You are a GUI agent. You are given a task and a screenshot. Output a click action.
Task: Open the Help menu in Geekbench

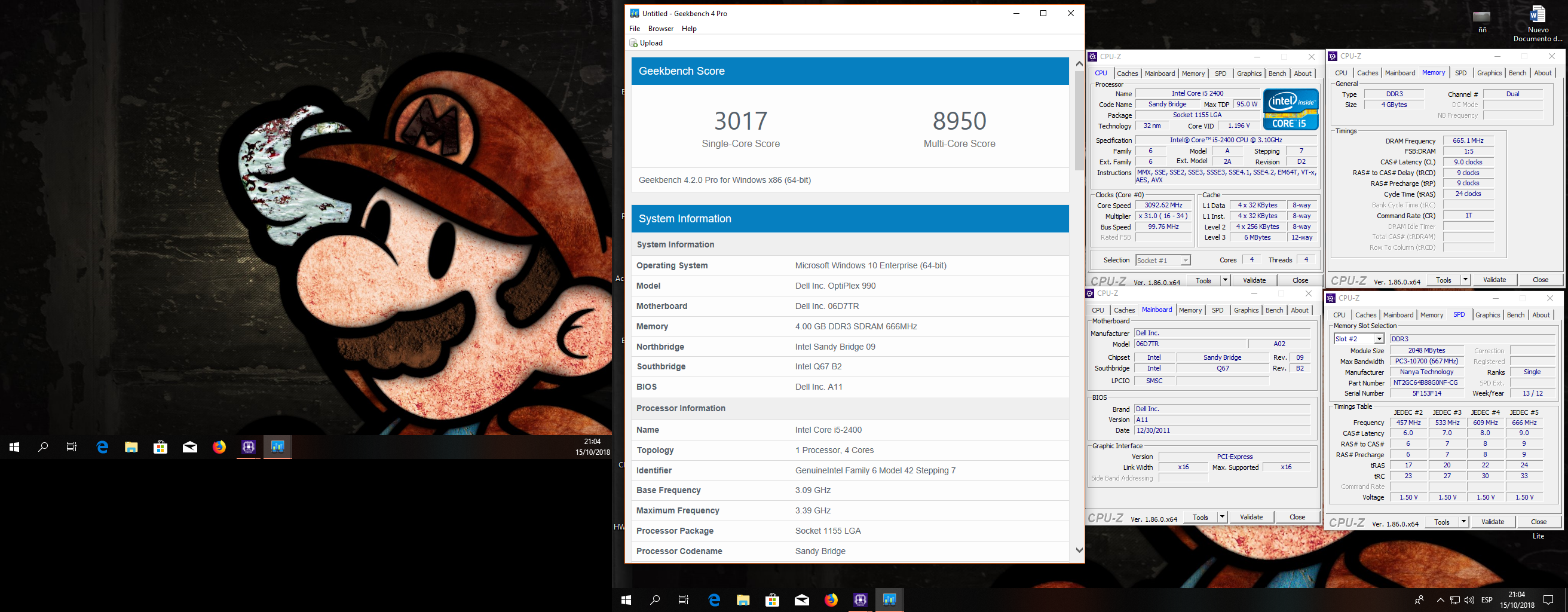pos(689,29)
